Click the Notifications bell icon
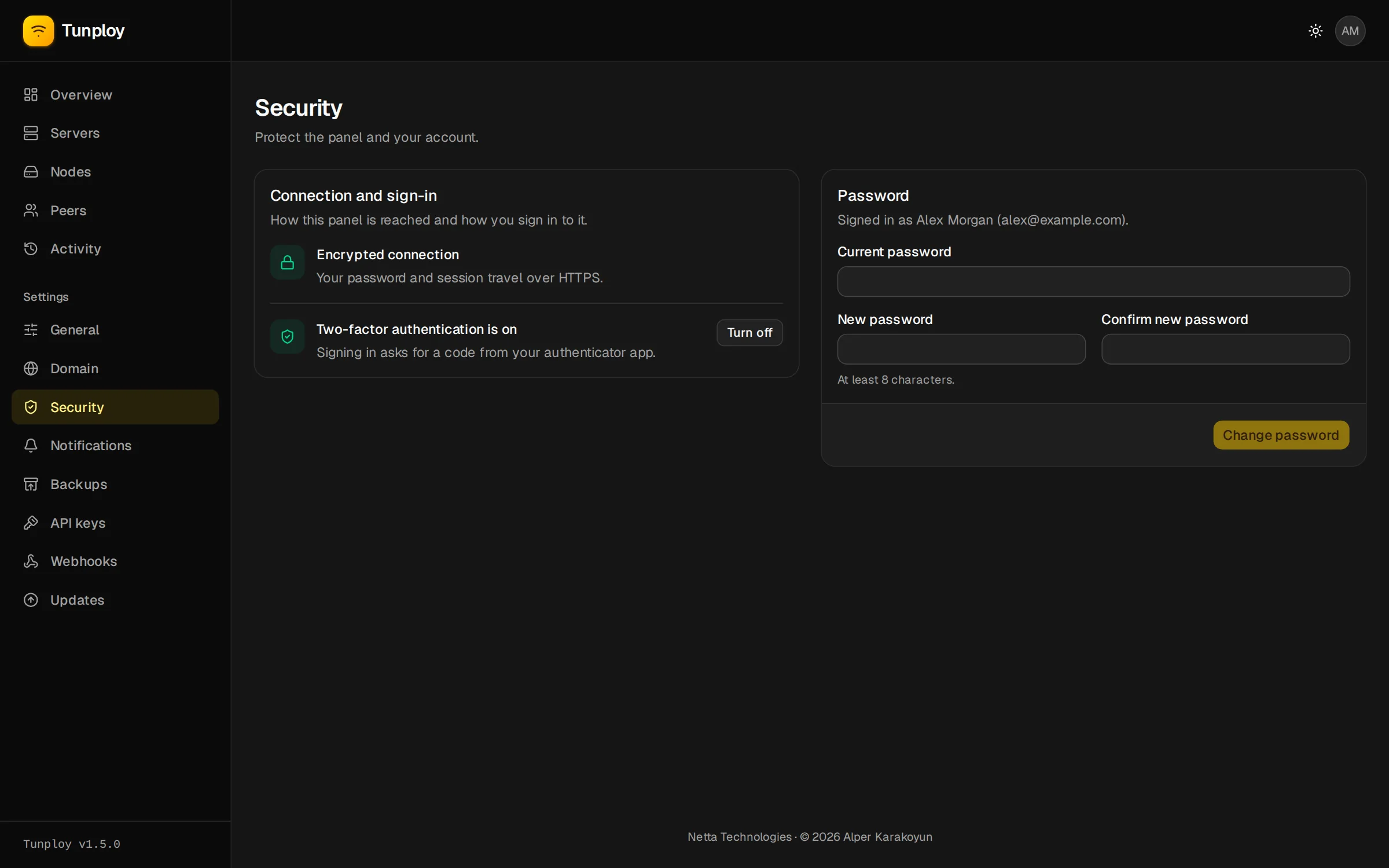 coord(31,446)
